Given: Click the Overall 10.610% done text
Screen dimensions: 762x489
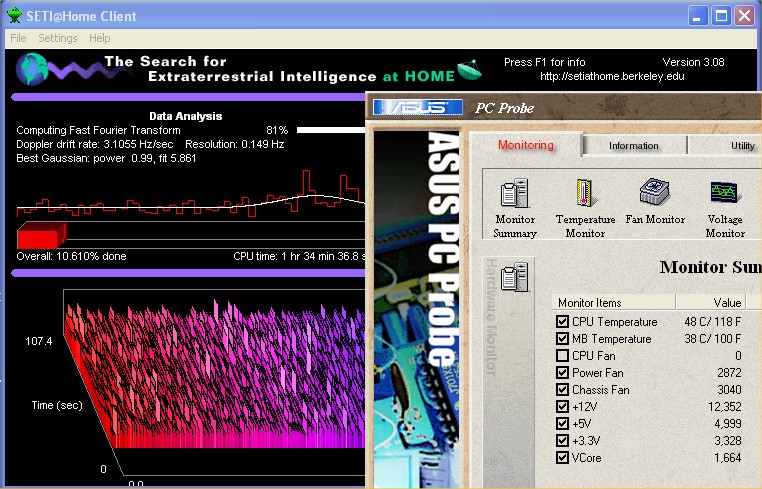Looking at the screenshot, I should tap(71, 256).
